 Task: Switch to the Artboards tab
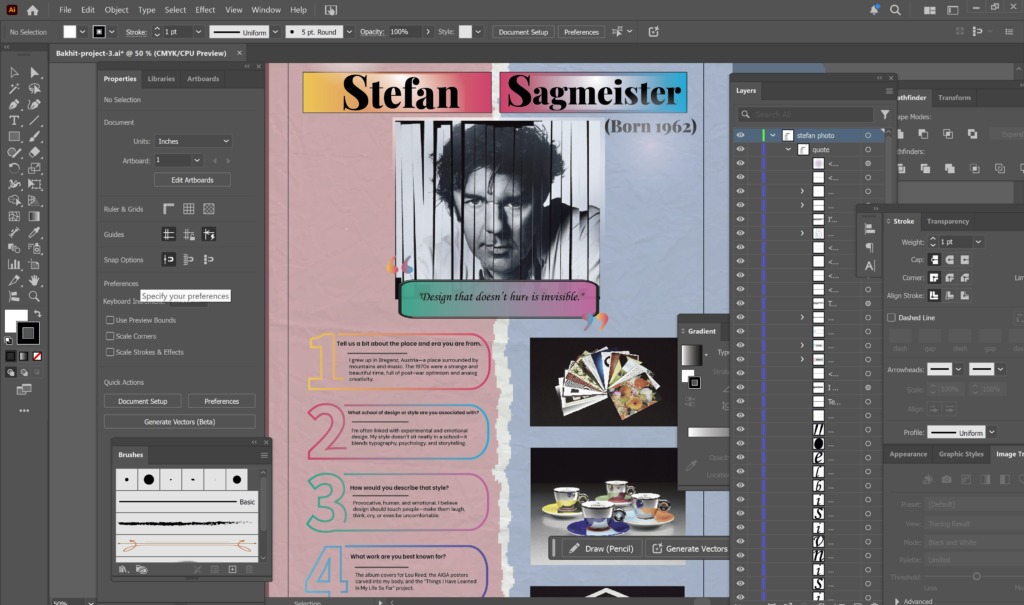[203, 78]
